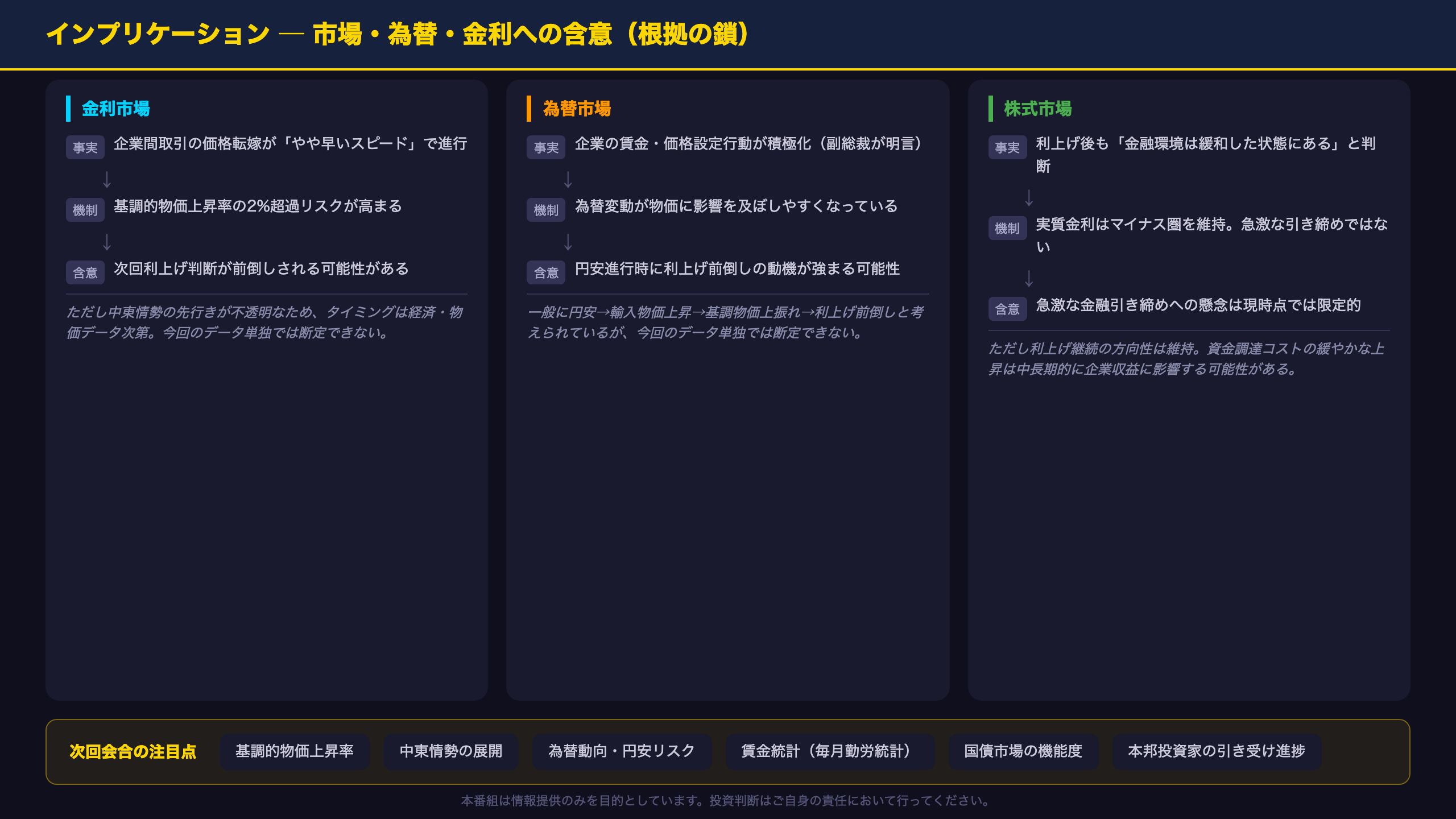Select the 賃金統計（毎月勤労統計） chip
This screenshot has width=1456, height=819.
pos(830,751)
